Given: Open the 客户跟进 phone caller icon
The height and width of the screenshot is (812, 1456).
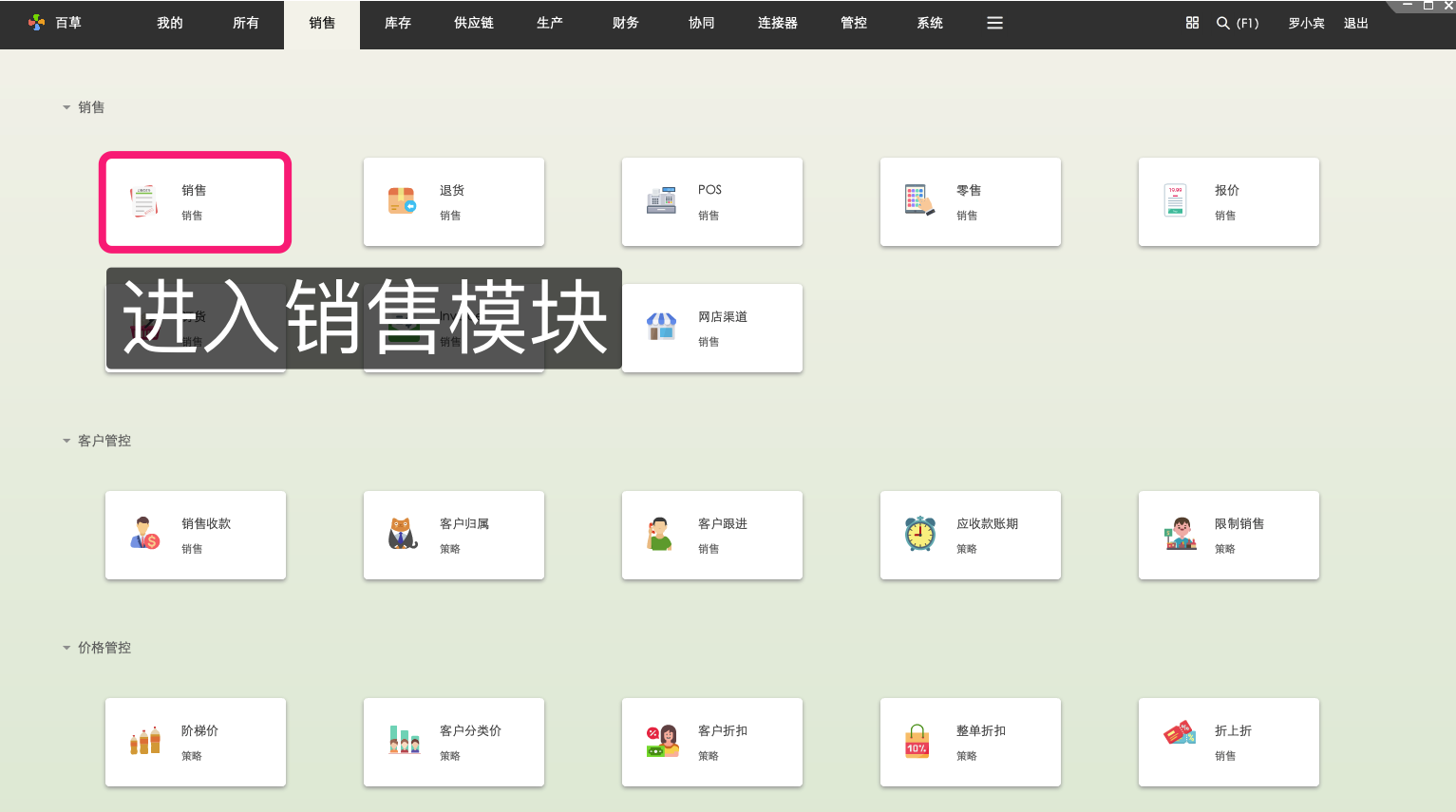Looking at the screenshot, I should (659, 535).
